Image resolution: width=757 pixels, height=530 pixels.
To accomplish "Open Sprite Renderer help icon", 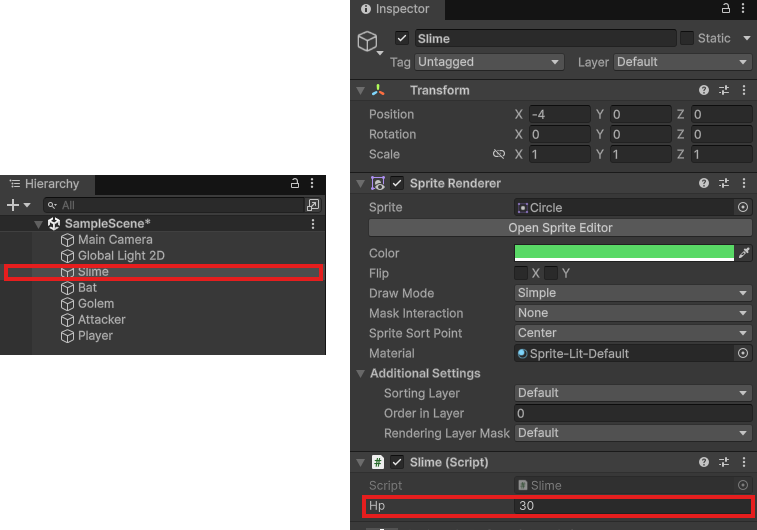I will [704, 183].
